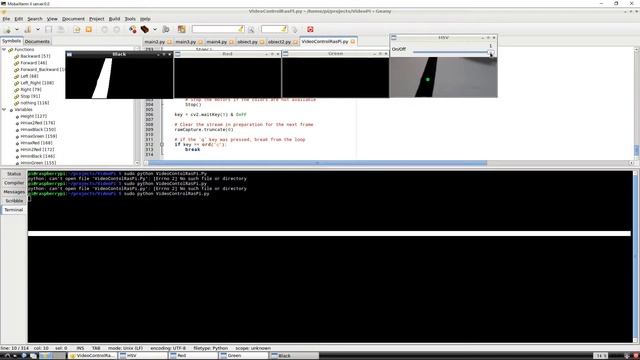Switch to the HSV window in taskbar
The width and height of the screenshot is (640, 360).
pyautogui.click(x=143, y=356)
